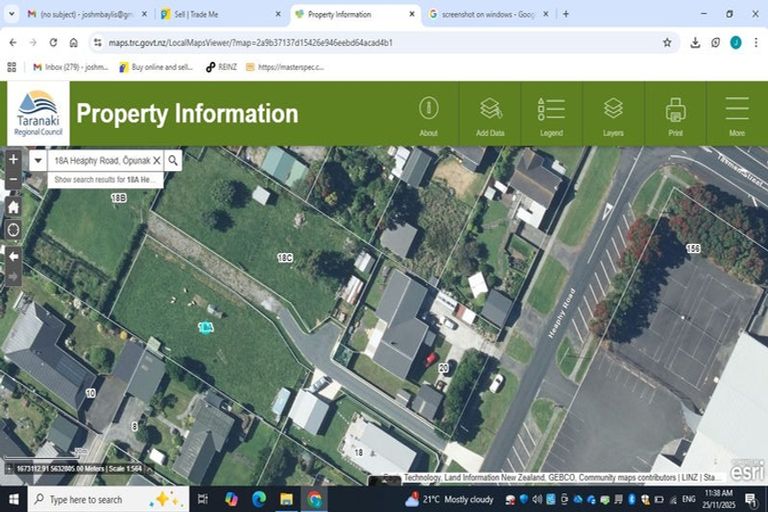Go to the browser home page
The height and width of the screenshot is (512, 768).
tap(73, 43)
